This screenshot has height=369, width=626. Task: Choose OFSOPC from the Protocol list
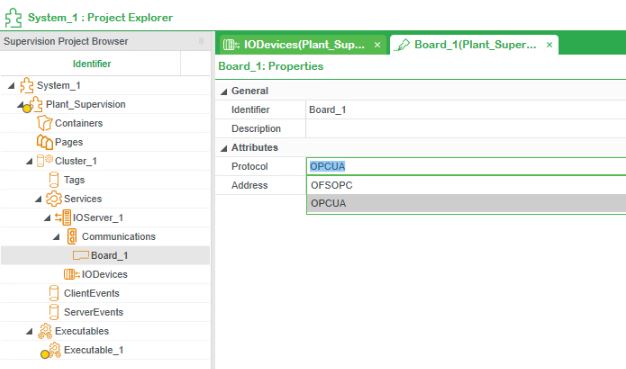pyautogui.click(x=466, y=185)
